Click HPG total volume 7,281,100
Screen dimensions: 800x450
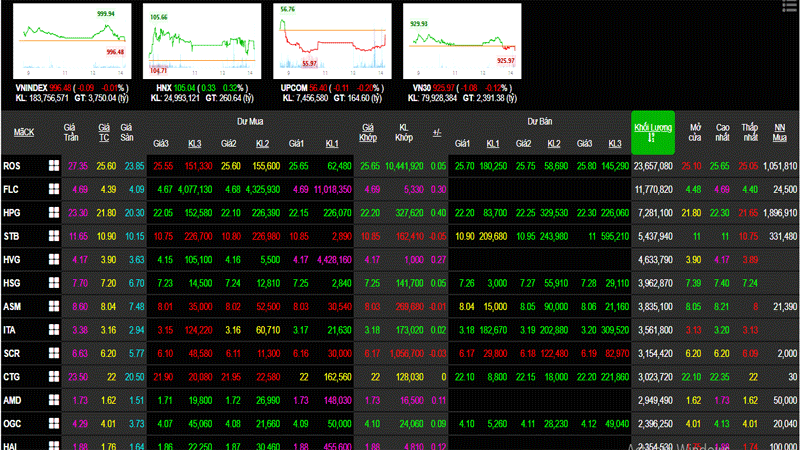tap(655, 213)
